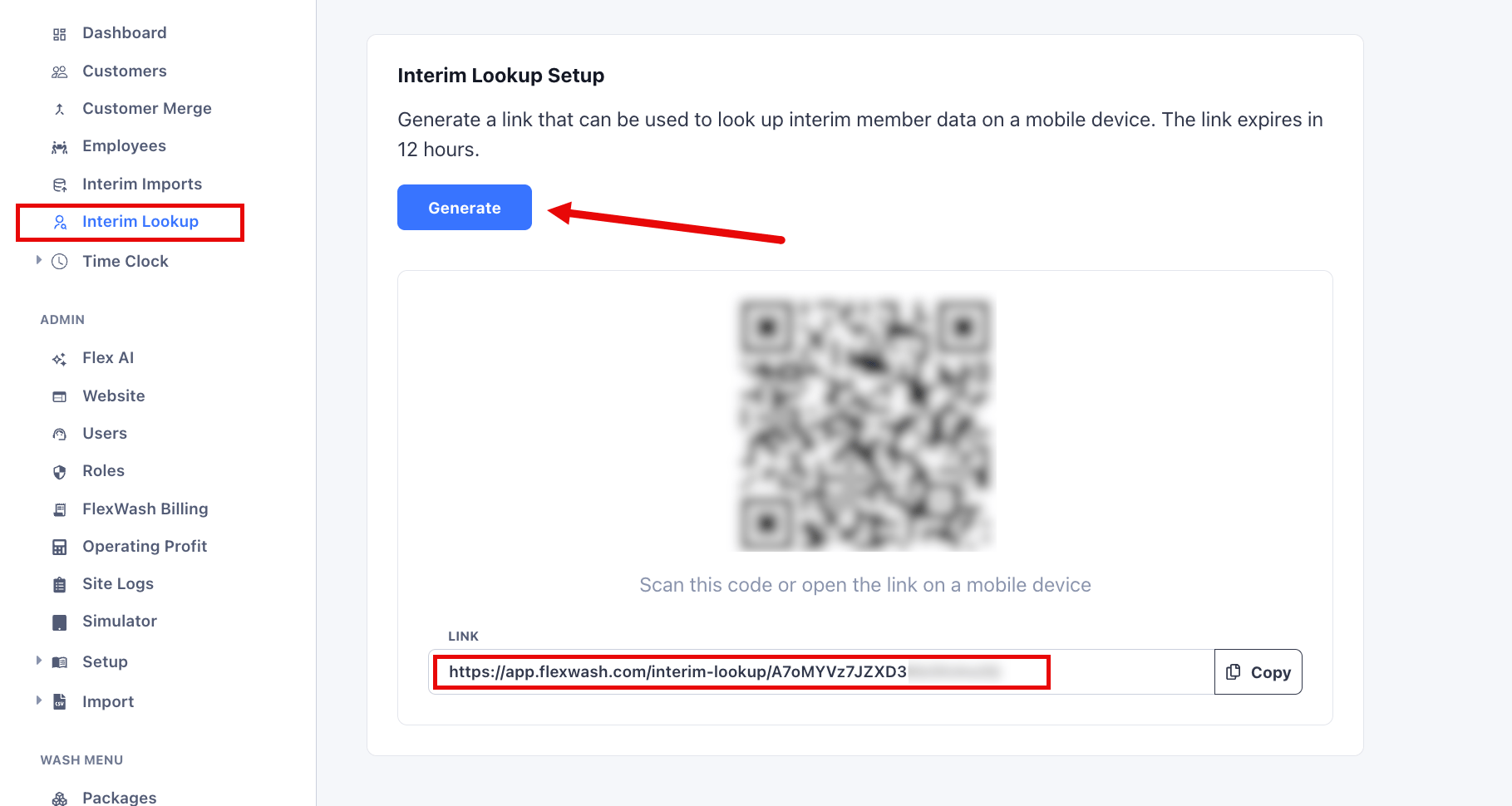This screenshot has height=806, width=1512.
Task: Click the WASH MENU section label
Action: [81, 760]
